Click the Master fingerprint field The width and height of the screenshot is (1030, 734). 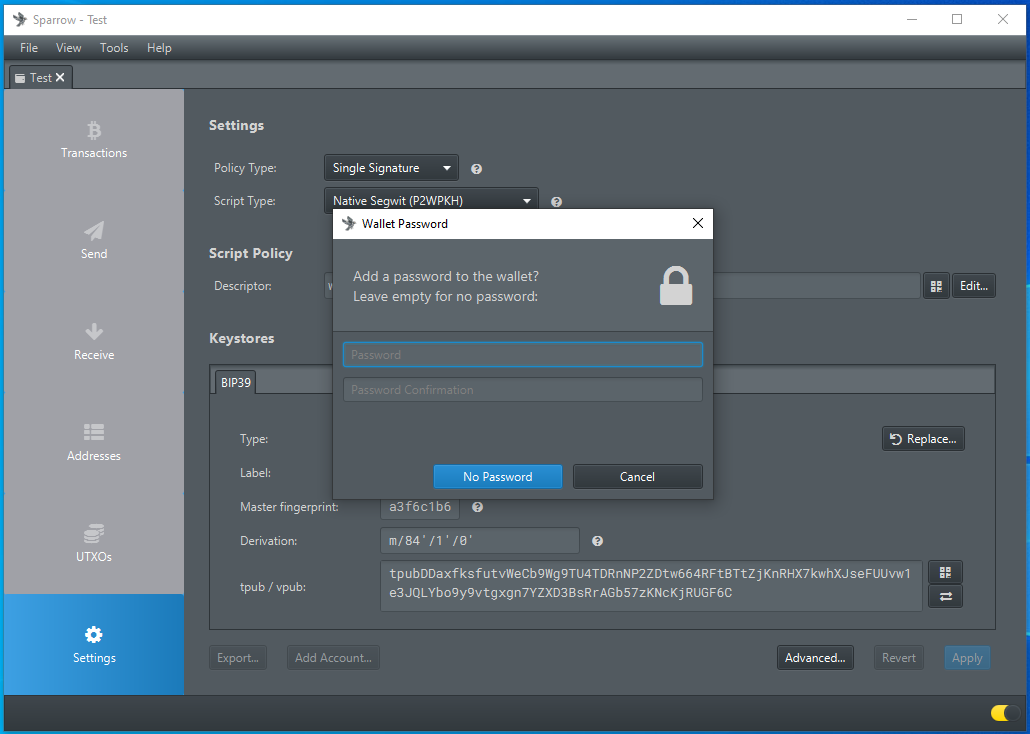(x=420, y=507)
